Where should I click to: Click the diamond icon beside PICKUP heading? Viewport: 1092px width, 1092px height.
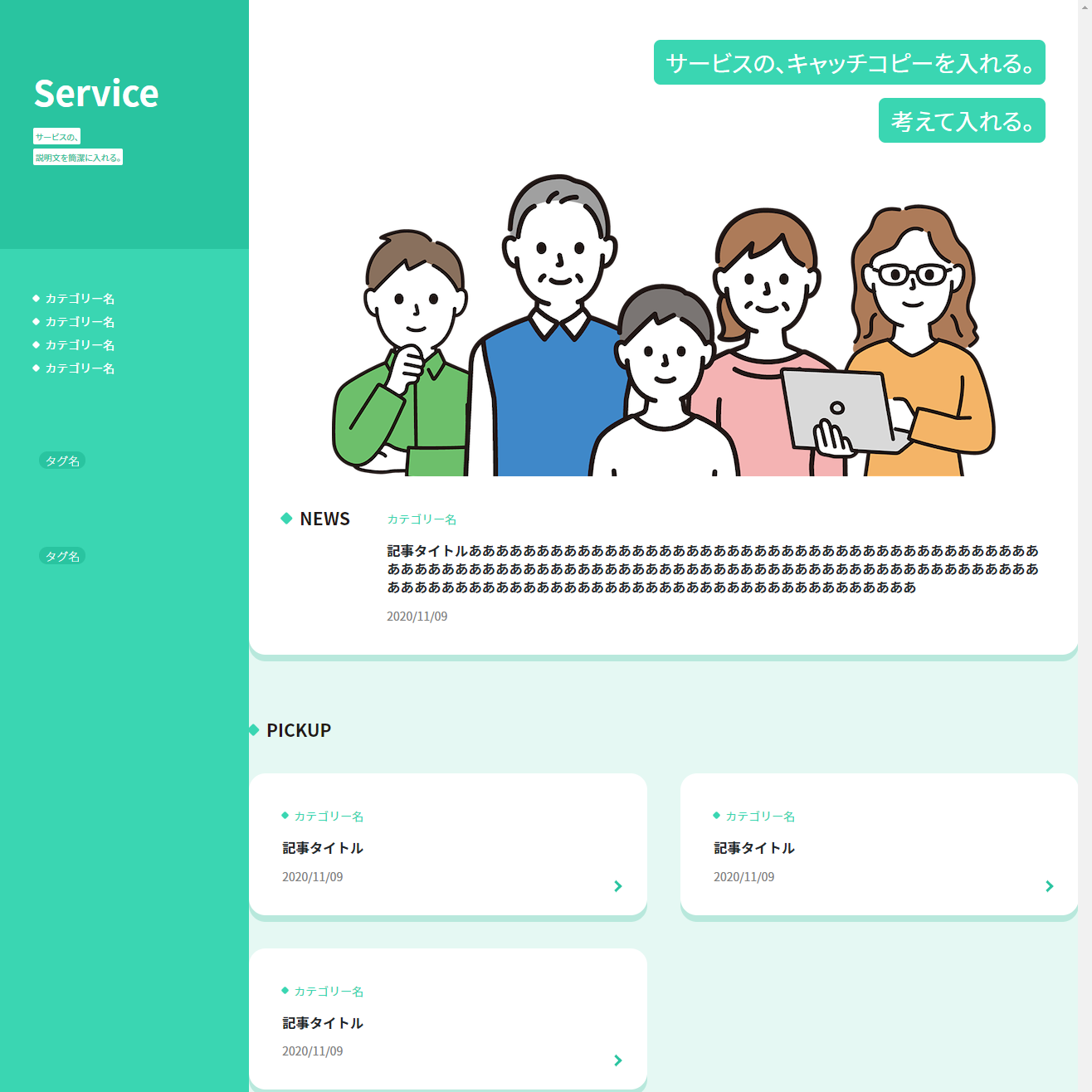coord(254,730)
